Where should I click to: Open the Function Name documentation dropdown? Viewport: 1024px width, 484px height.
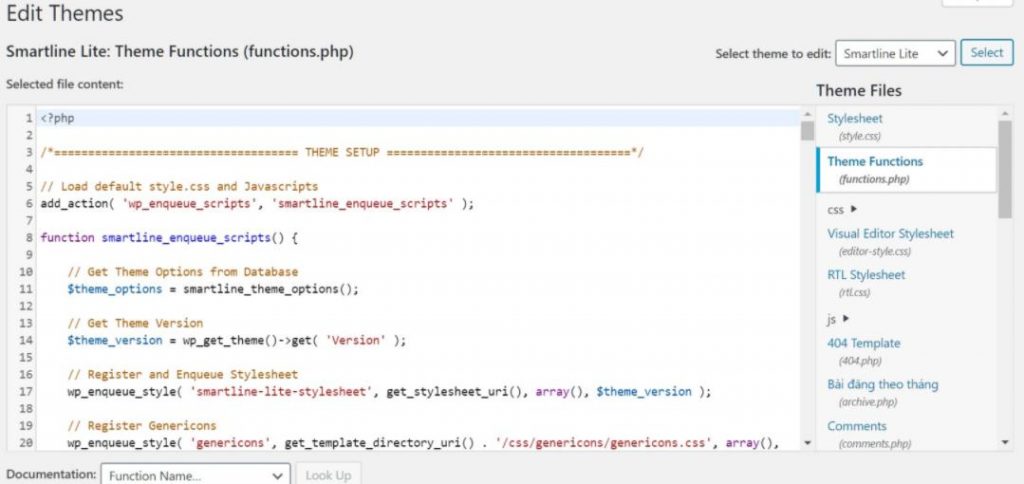(x=195, y=475)
